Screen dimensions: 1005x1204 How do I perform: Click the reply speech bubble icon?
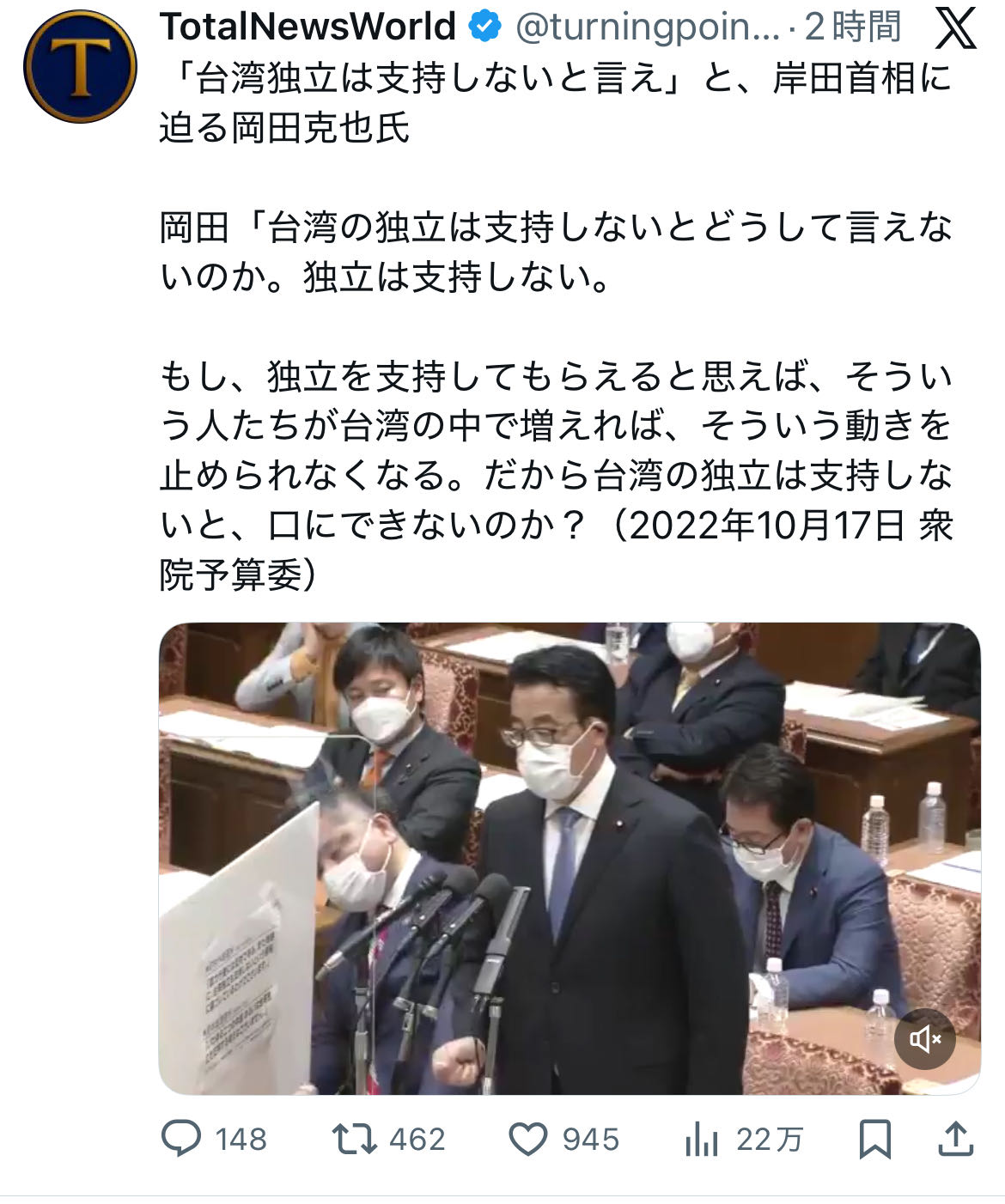point(181,1139)
